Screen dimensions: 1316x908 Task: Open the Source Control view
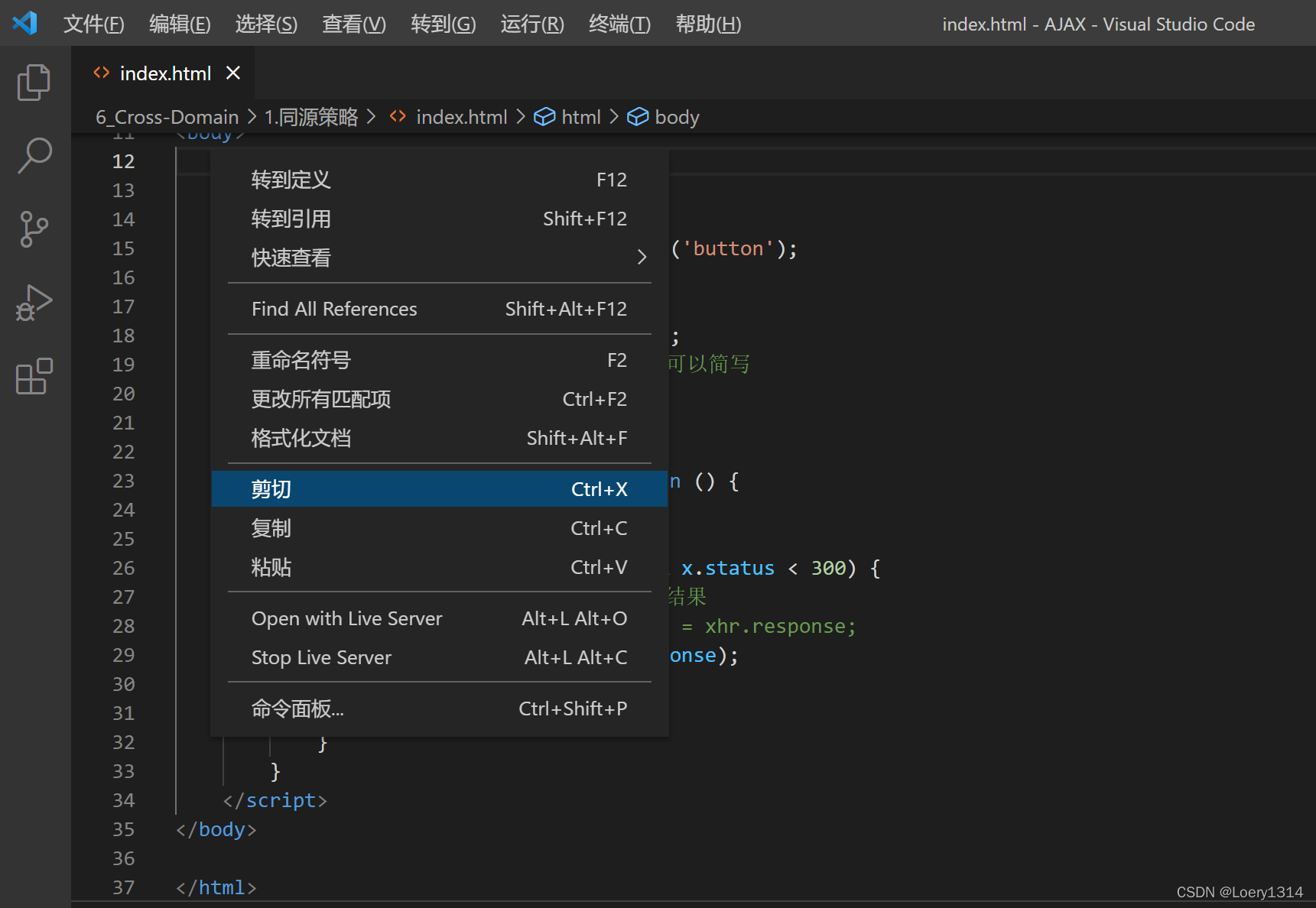coord(34,229)
